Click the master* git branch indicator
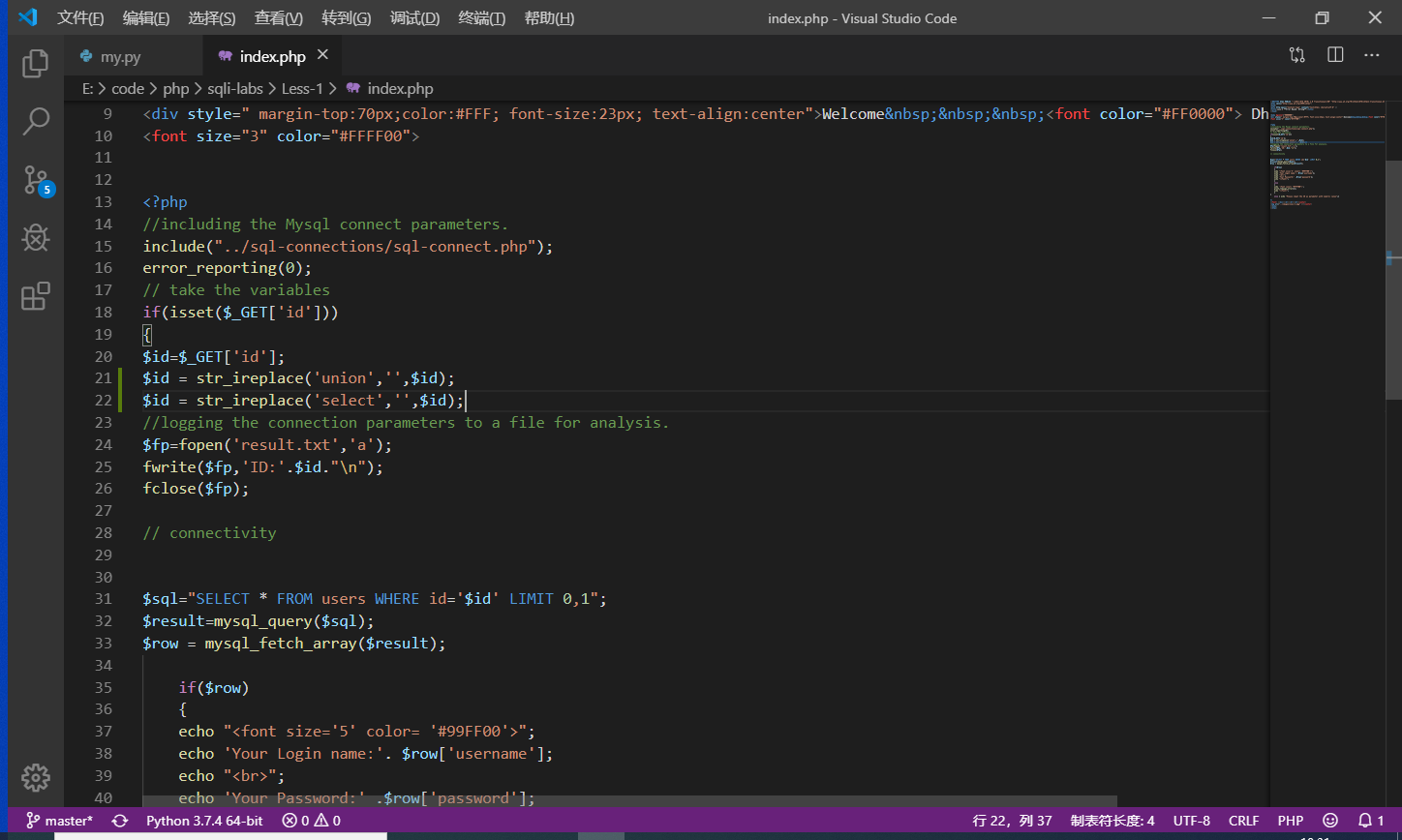This screenshot has width=1402, height=840. (x=59, y=821)
